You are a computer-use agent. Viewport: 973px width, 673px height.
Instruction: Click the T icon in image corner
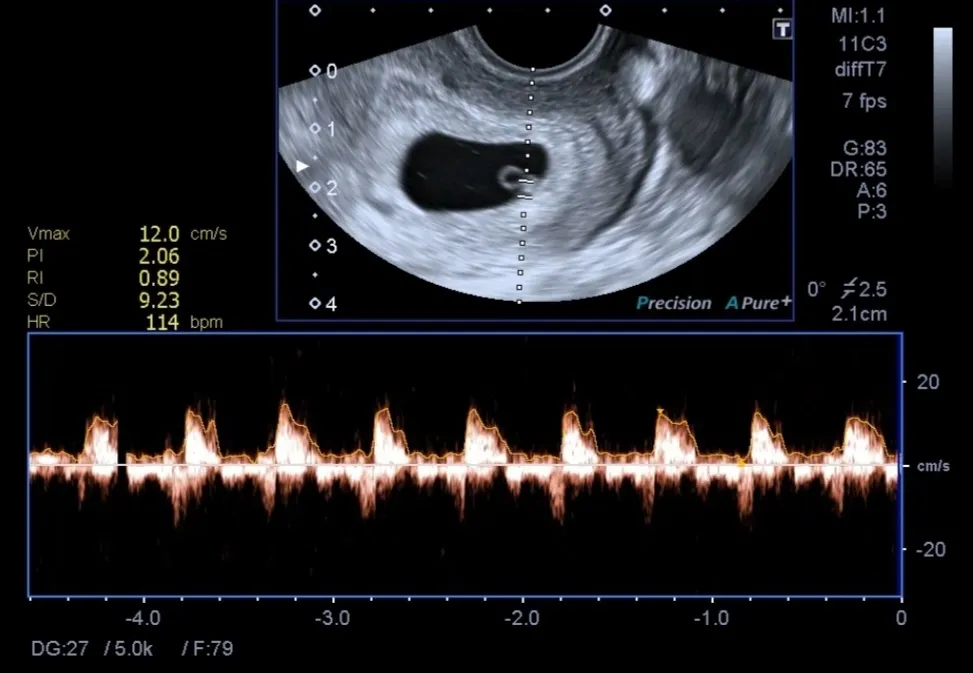point(782,29)
